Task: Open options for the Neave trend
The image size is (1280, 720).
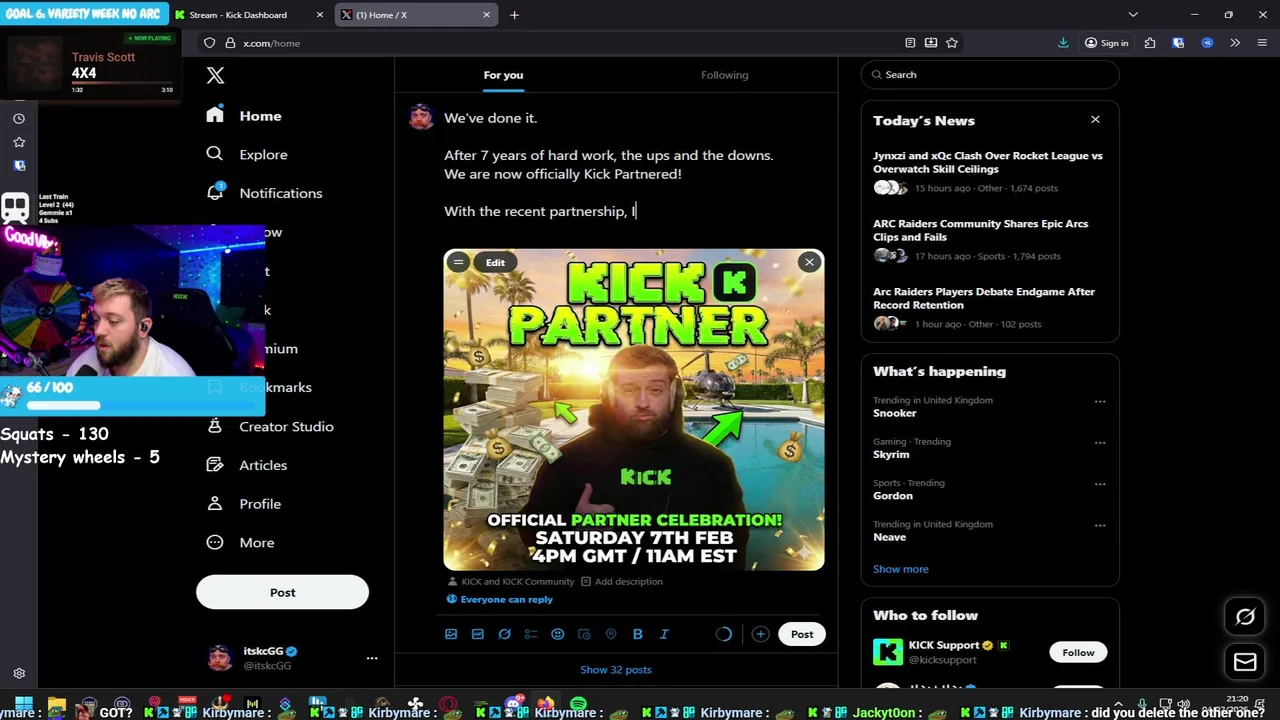Action: pos(1100,525)
